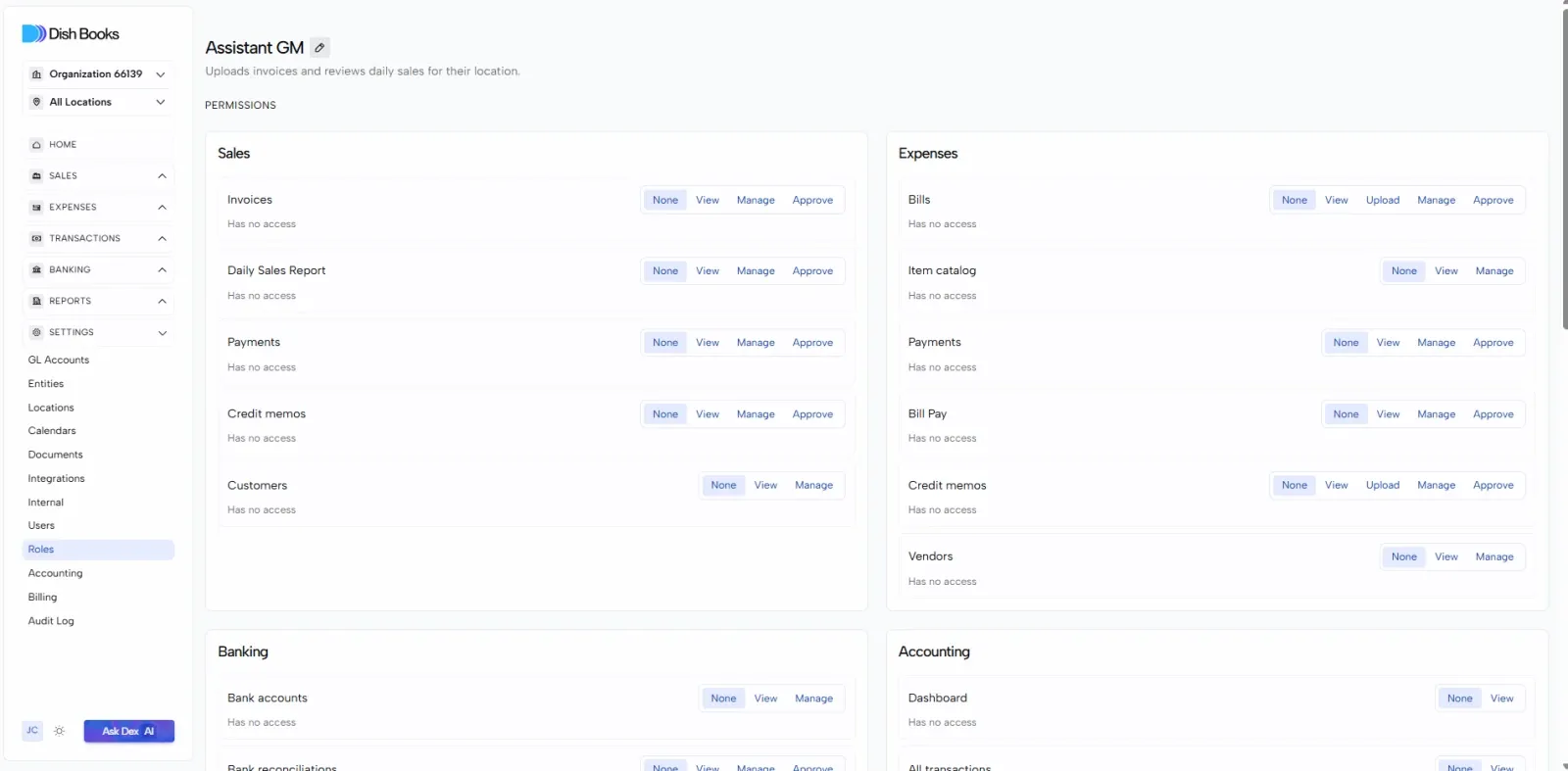Set Customers permission to Manage
Screen dimensions: 1568x771
(813, 486)
